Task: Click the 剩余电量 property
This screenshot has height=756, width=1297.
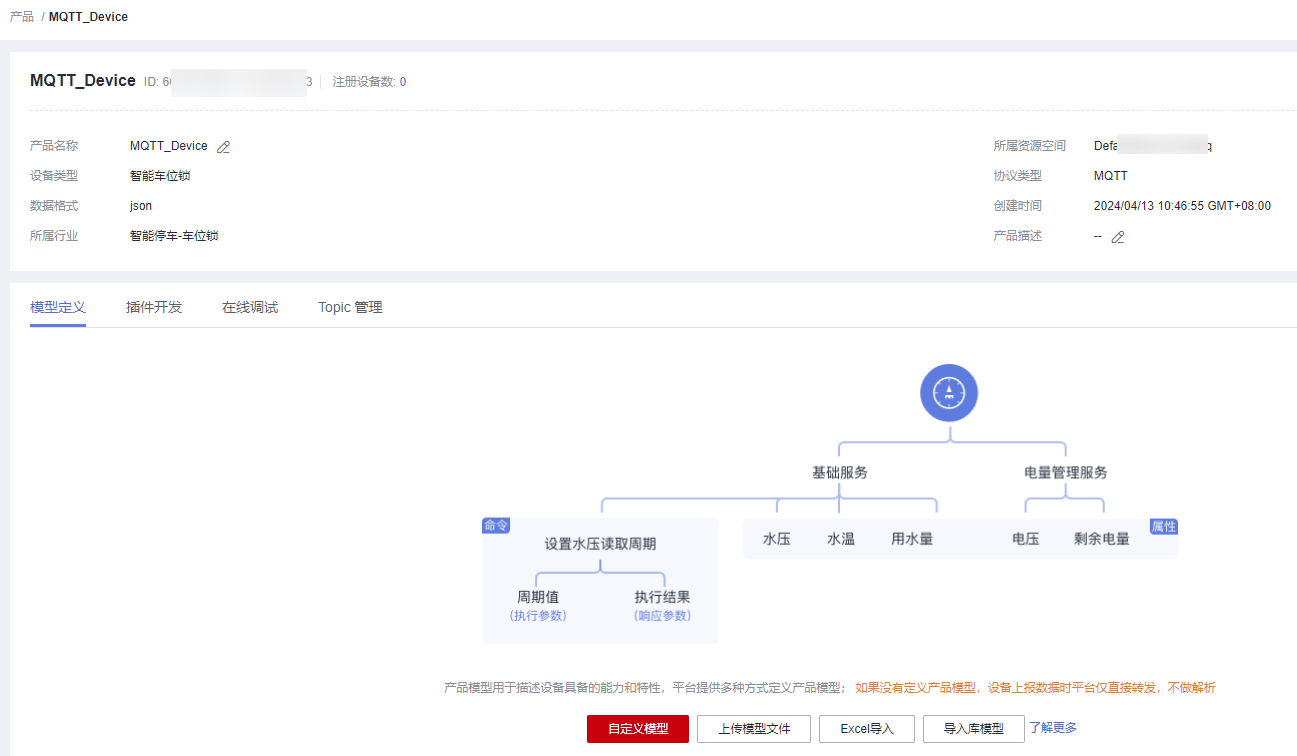Action: (x=1102, y=539)
